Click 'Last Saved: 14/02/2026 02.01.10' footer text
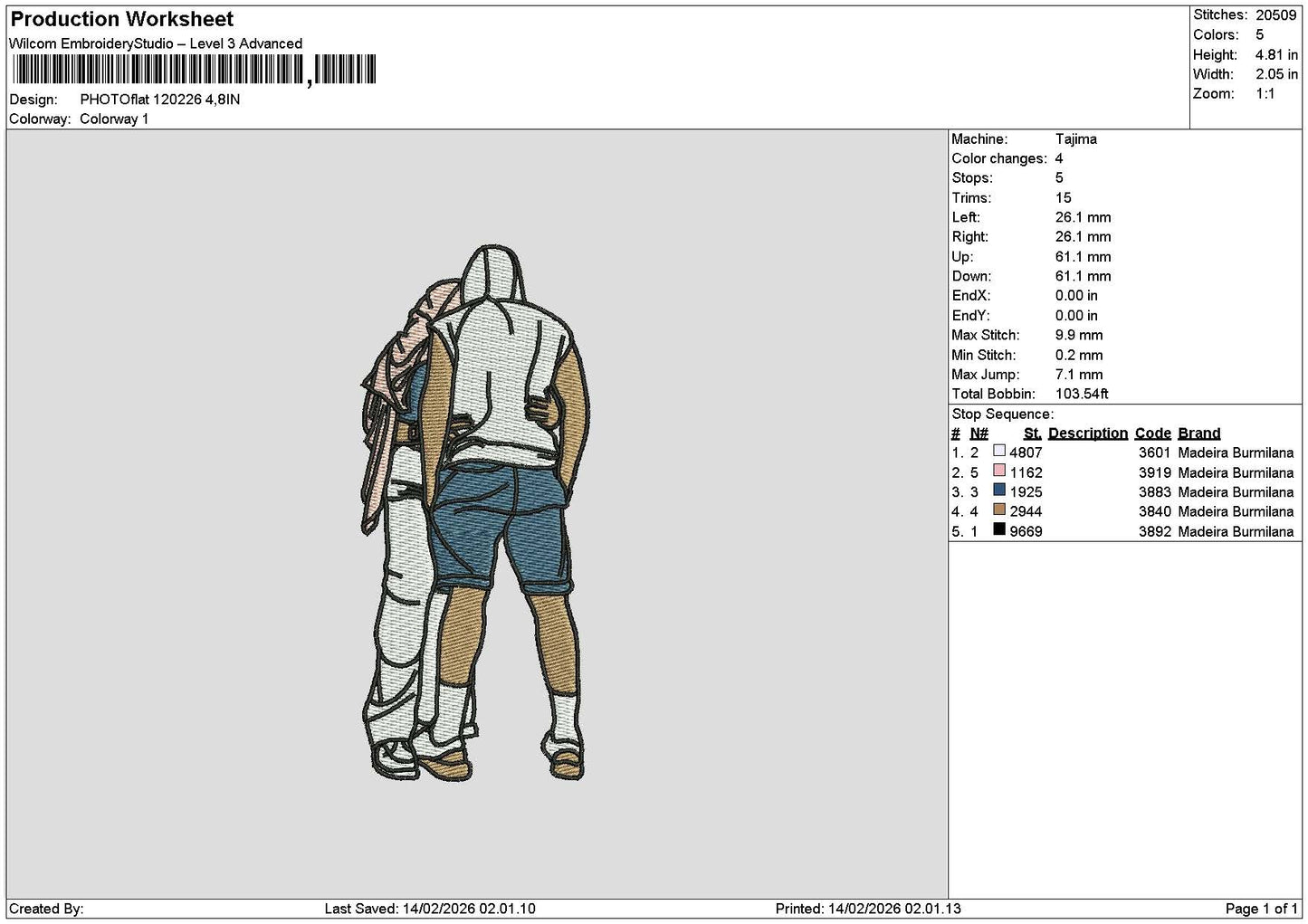 pos(430,909)
